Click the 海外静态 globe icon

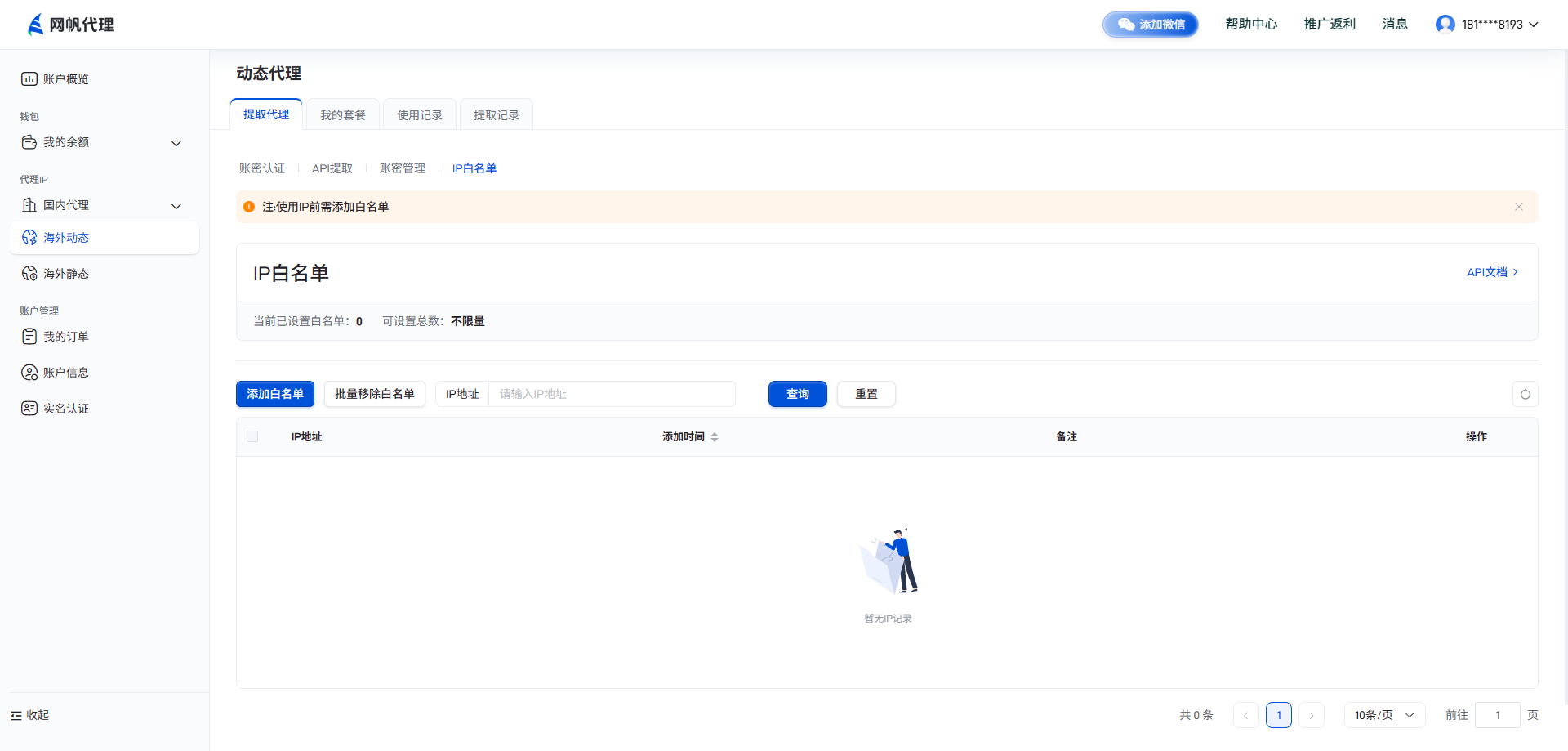[x=29, y=274]
